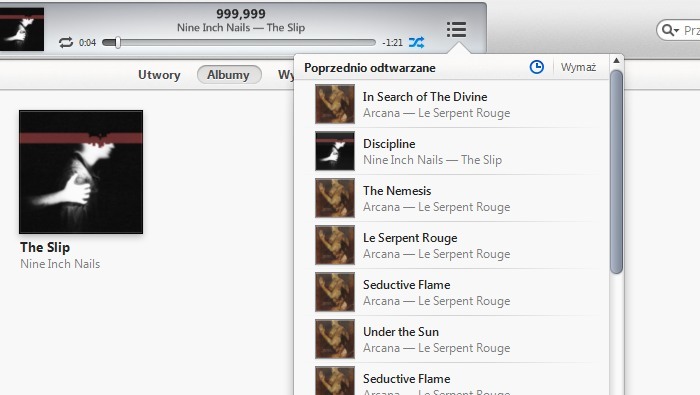This screenshot has width=700, height=395.
Task: Toggle the repeat button
Action: pos(66,42)
